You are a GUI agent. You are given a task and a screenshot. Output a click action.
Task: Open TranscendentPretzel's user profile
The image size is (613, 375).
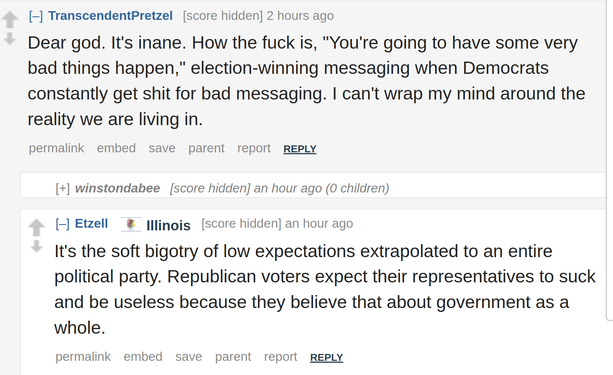pos(110,16)
